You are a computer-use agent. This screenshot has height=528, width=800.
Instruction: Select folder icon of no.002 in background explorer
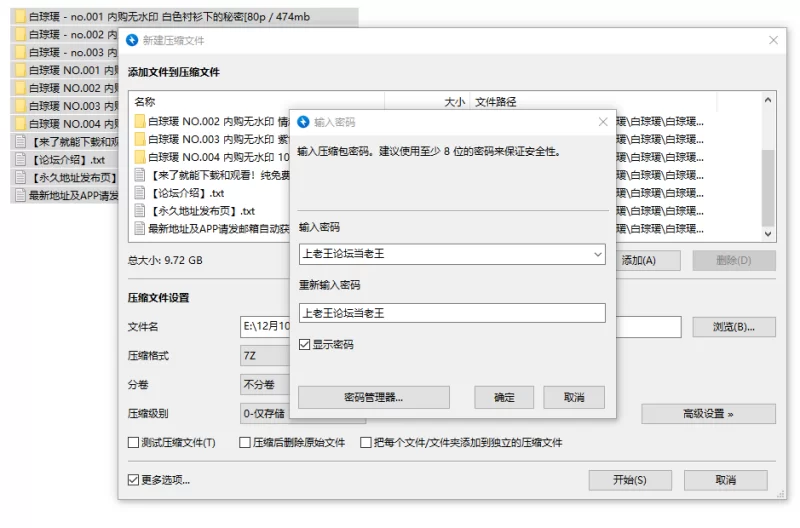point(20,35)
